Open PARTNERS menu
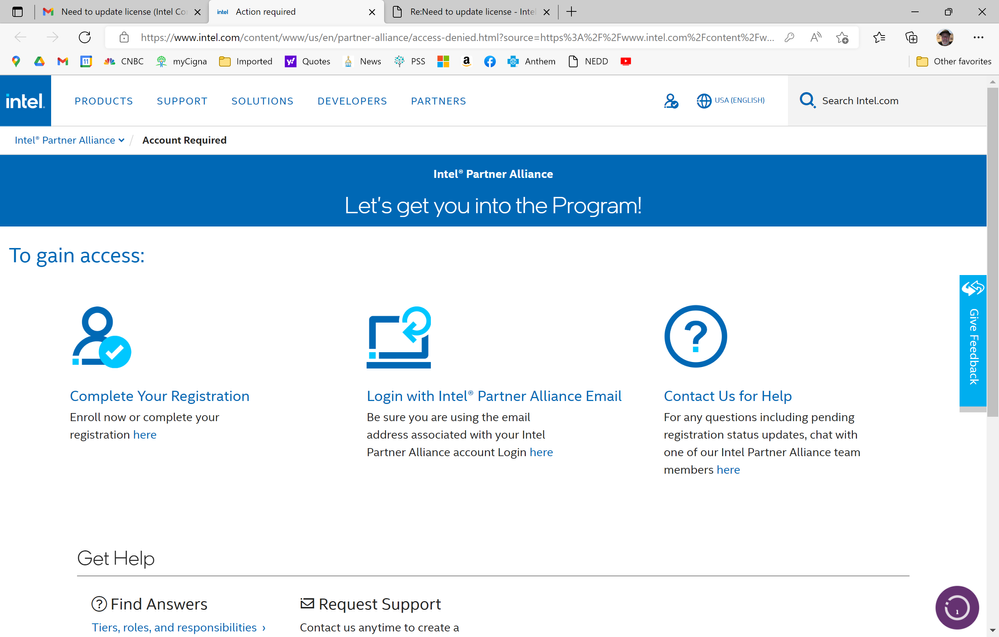 (x=438, y=101)
